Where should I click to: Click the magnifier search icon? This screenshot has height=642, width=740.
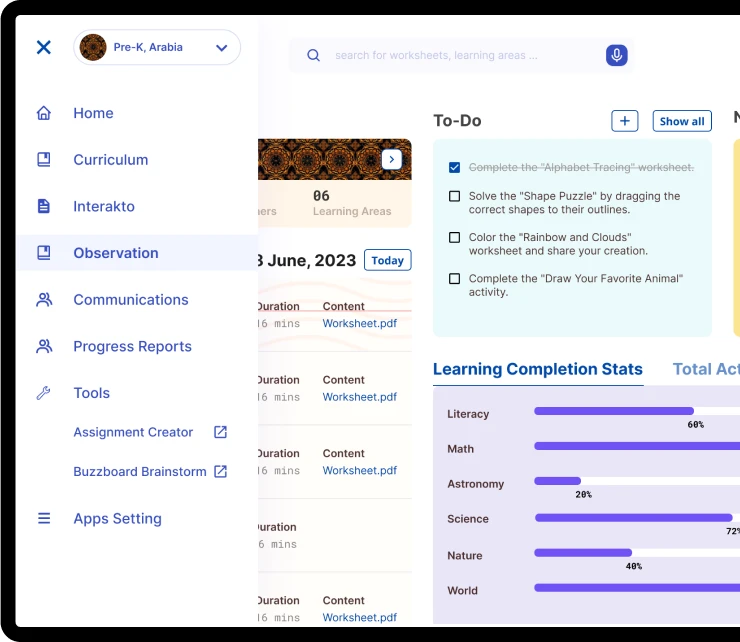click(x=314, y=56)
